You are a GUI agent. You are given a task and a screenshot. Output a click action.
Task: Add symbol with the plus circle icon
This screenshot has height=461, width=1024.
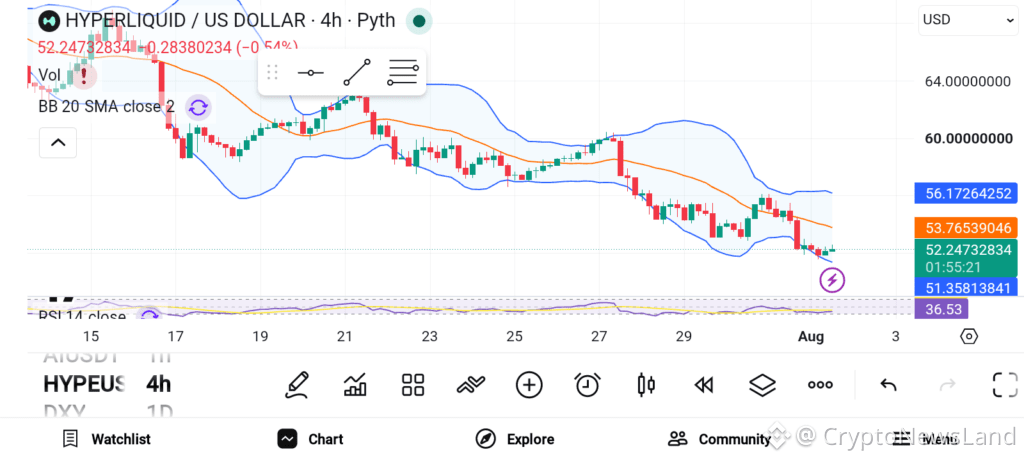[529, 385]
